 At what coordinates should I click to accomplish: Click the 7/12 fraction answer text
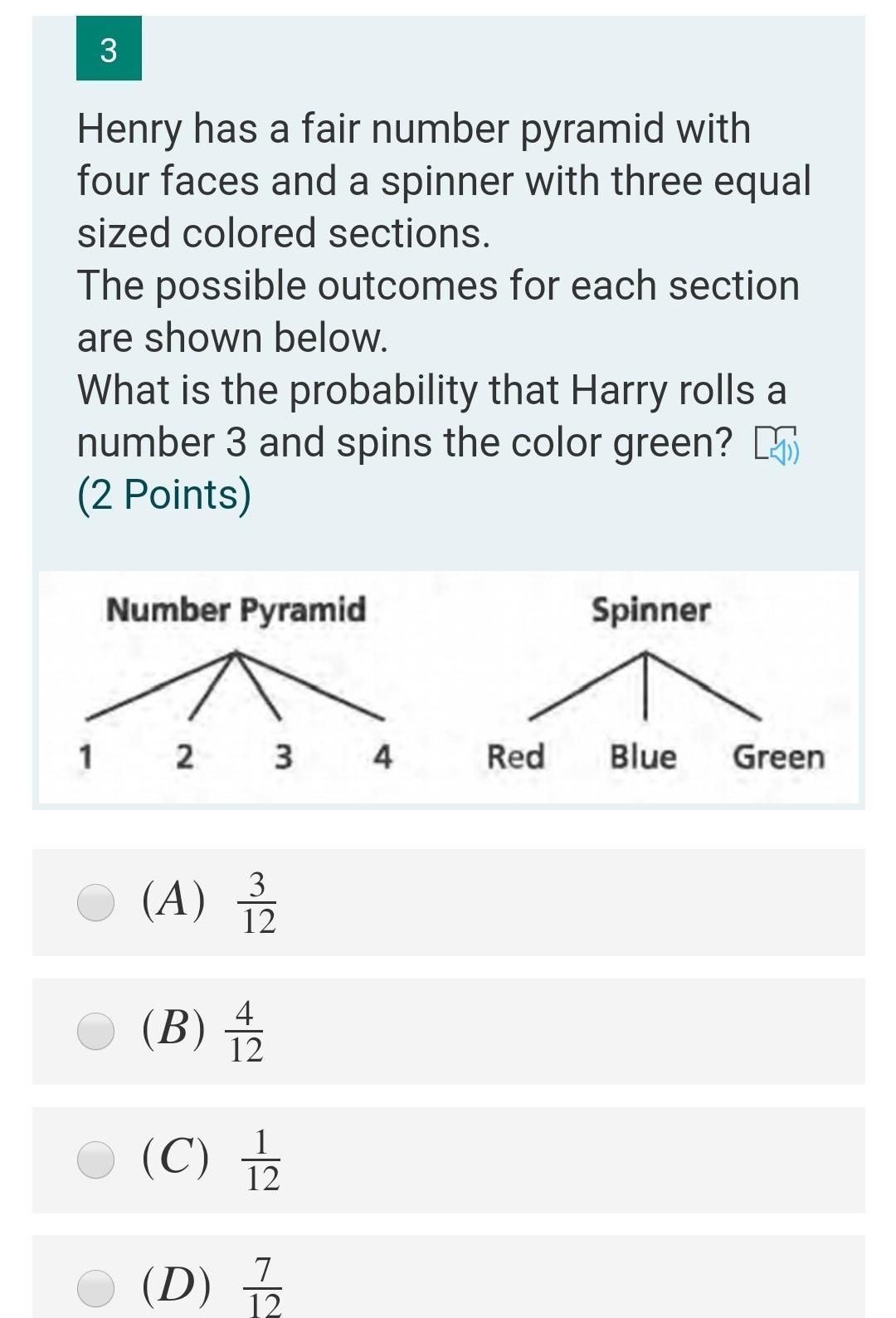265,1287
